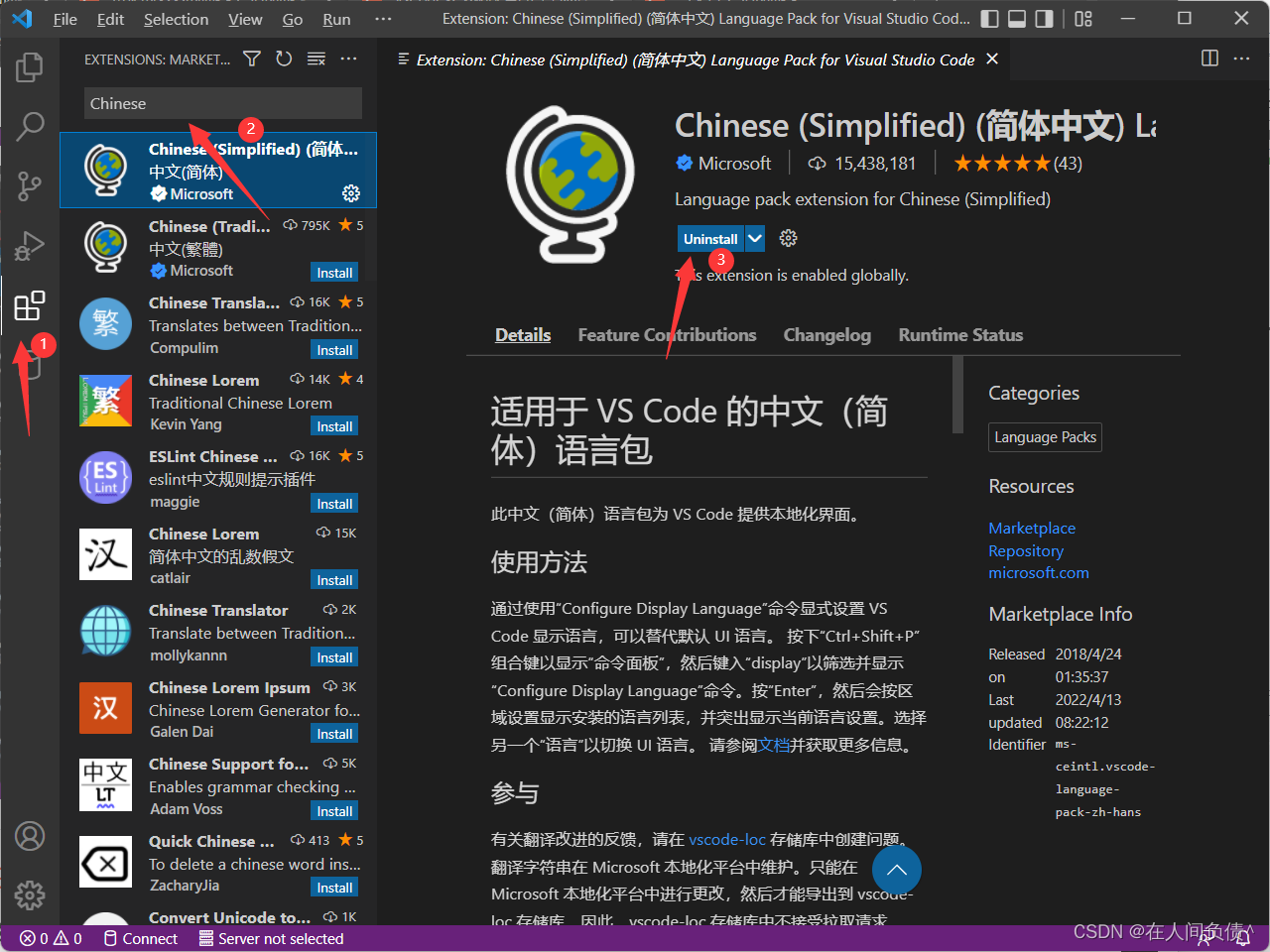
Task: Expand the Uninstall dropdown arrow
Action: (x=755, y=238)
